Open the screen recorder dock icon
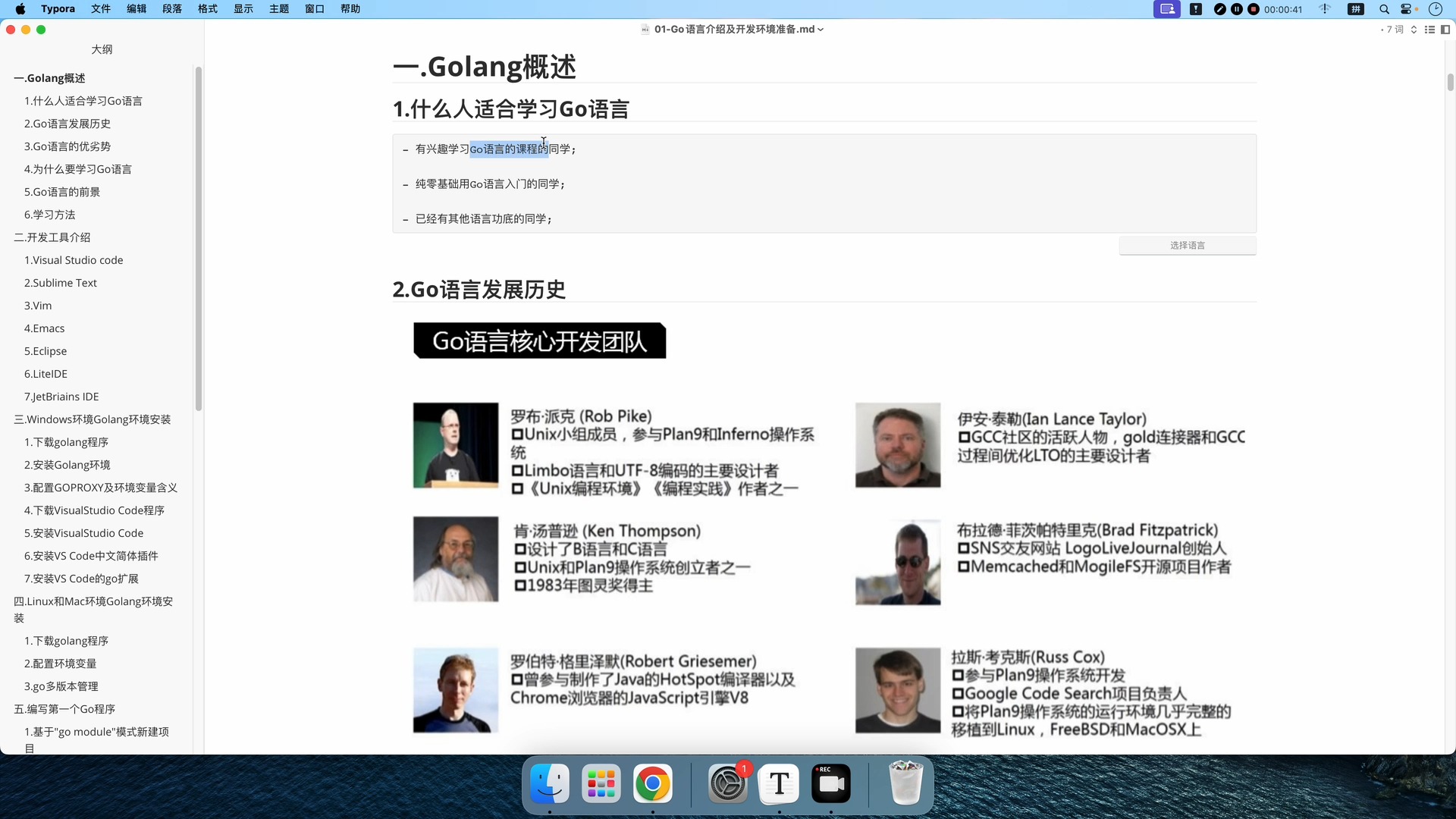The width and height of the screenshot is (1456, 819). [x=831, y=783]
